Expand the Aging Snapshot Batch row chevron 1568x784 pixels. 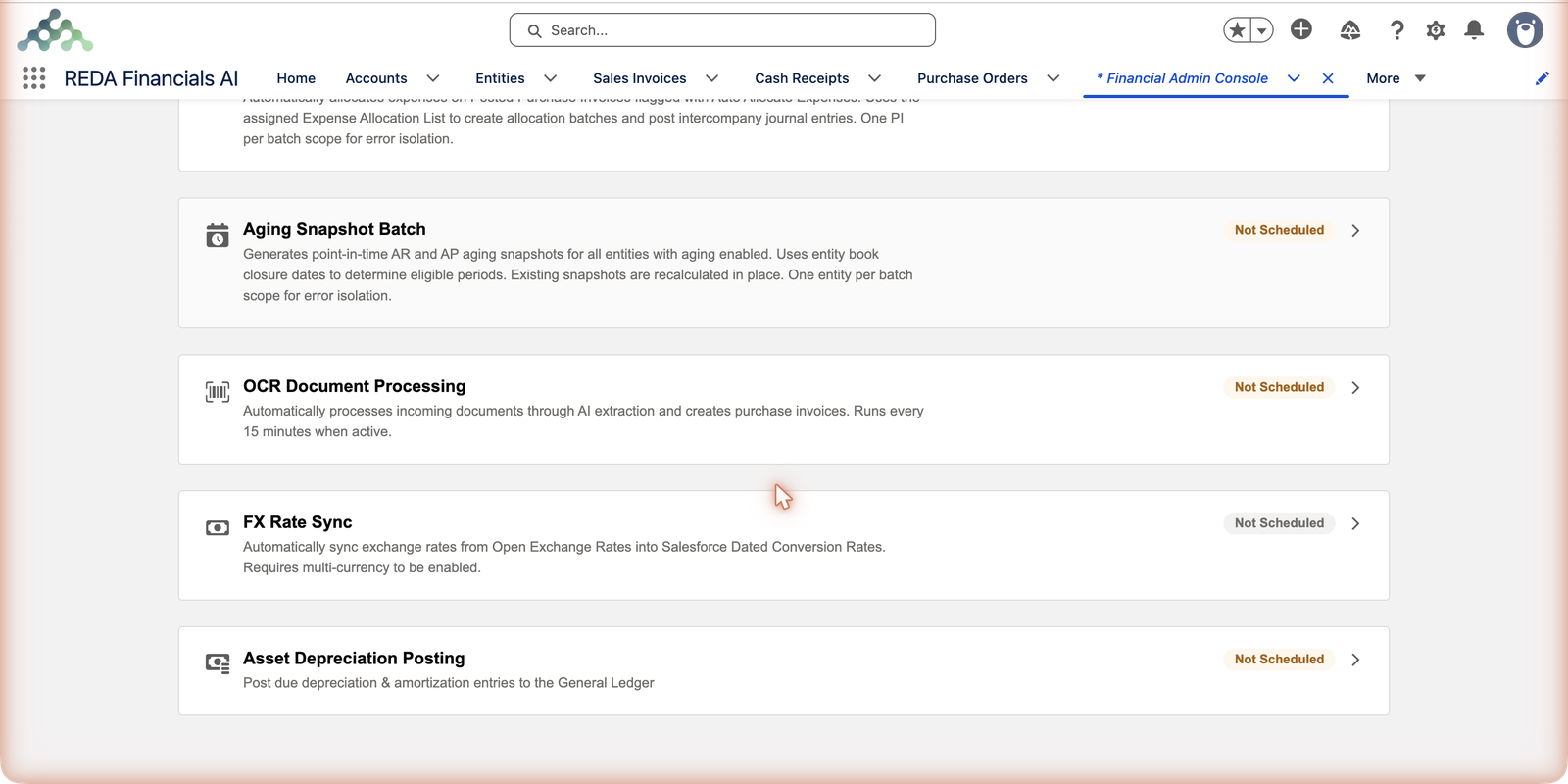tap(1355, 231)
